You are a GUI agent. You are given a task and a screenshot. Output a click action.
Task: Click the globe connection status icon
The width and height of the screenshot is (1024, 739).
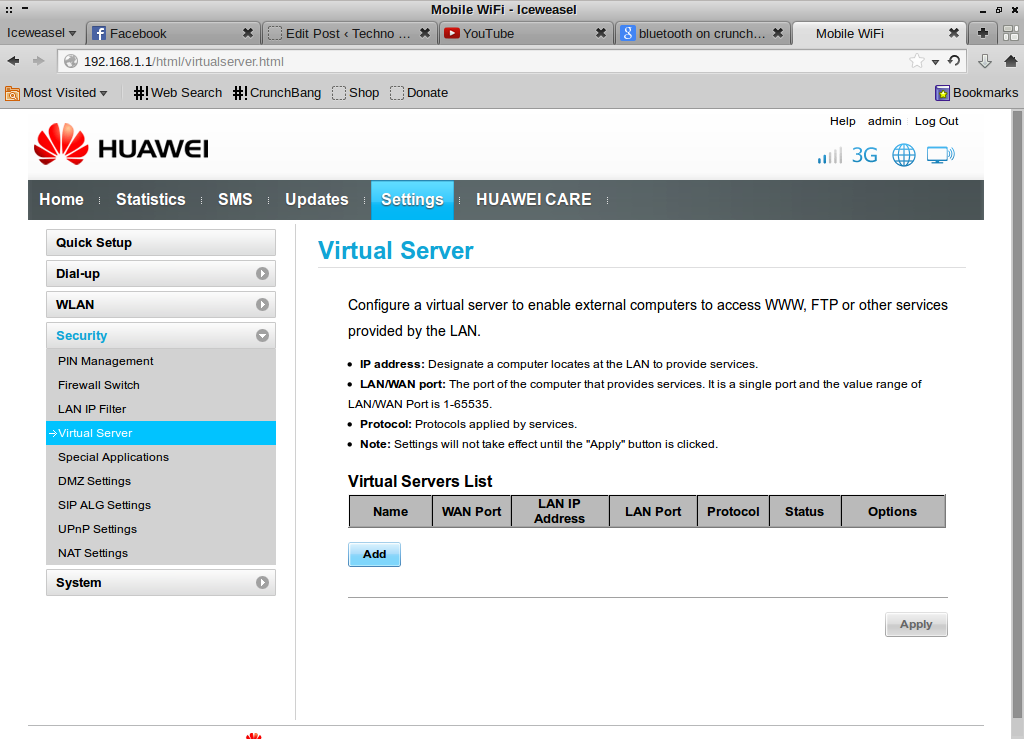click(904, 155)
